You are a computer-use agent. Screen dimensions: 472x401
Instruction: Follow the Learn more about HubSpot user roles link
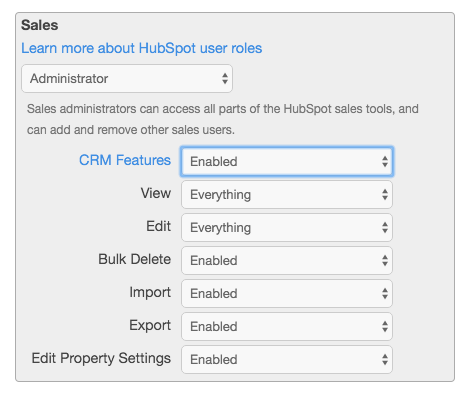point(142,48)
